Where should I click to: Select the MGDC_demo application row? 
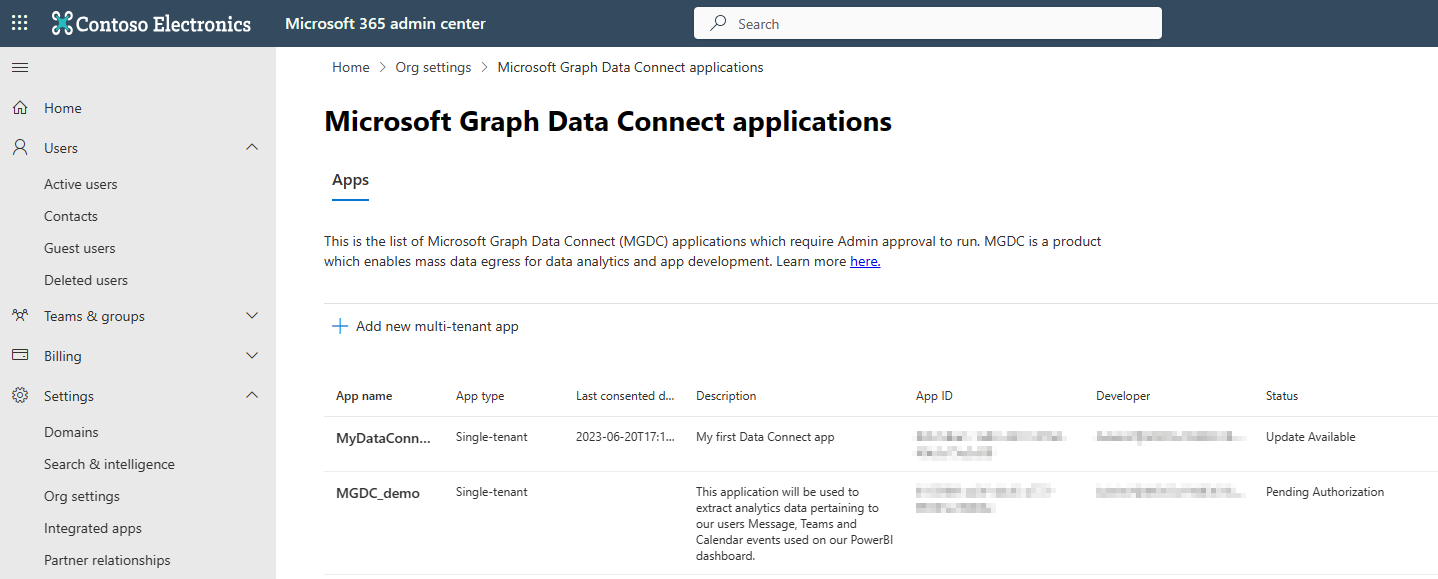click(x=378, y=492)
